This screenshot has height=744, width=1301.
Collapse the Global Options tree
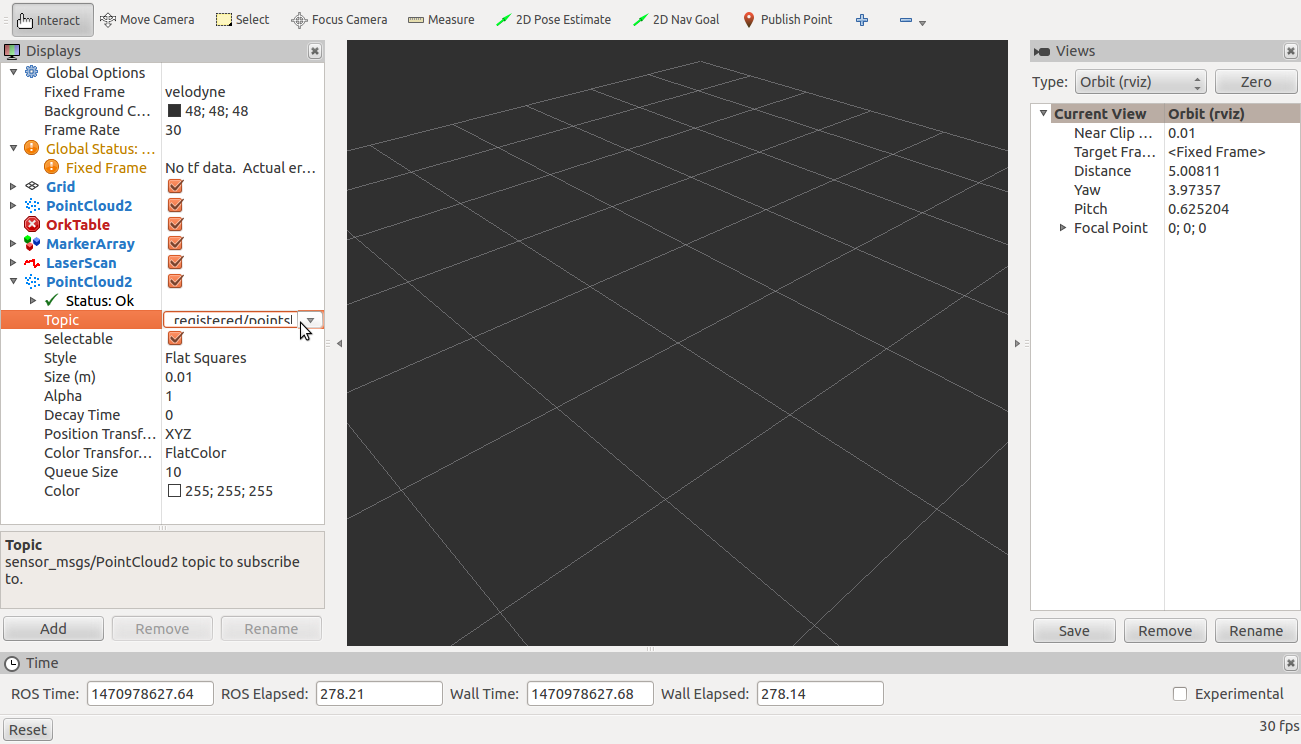pyautogui.click(x=13, y=72)
